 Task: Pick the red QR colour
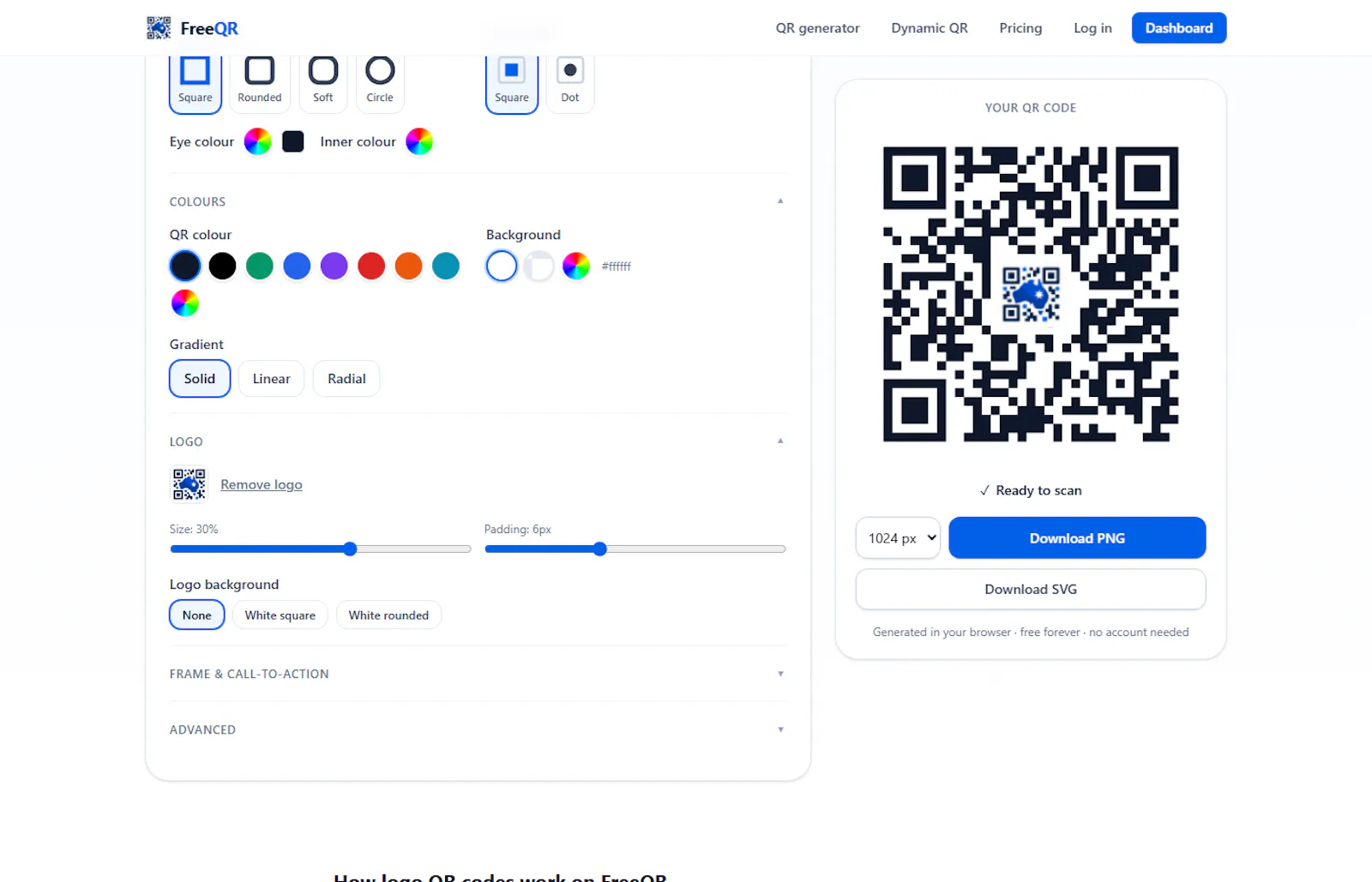[371, 266]
